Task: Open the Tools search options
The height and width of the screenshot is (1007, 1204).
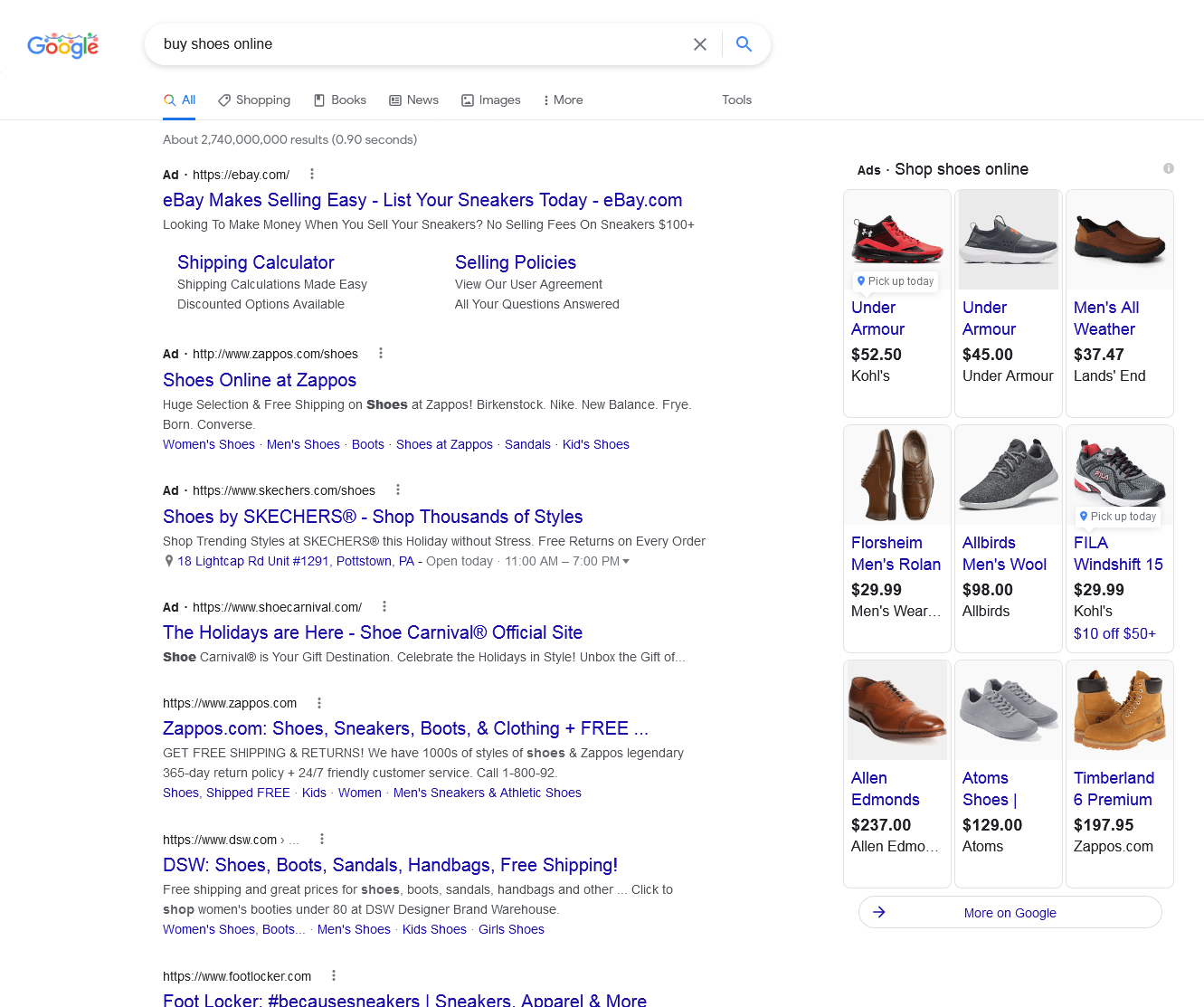Action: [736, 100]
